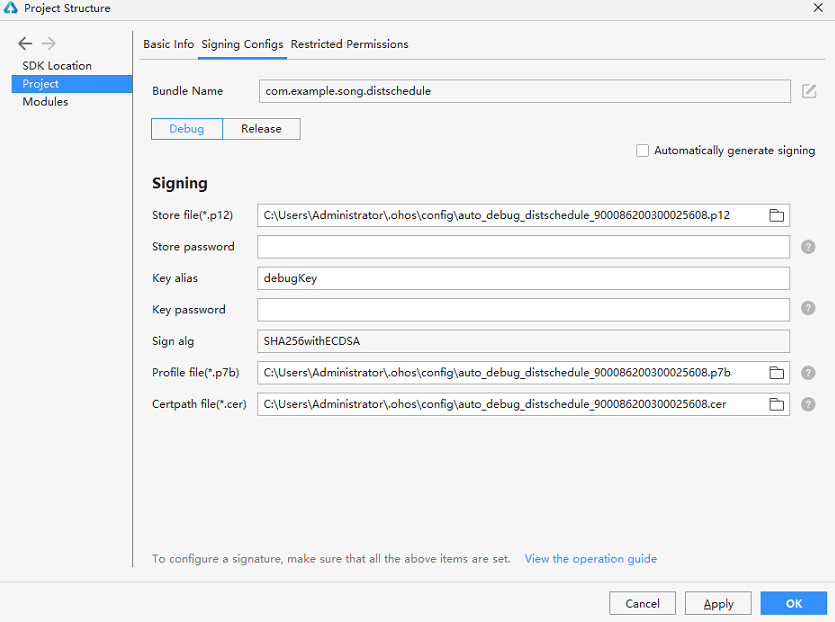Click the edit icon beside Bundle Name
The height and width of the screenshot is (622, 835).
[809, 91]
